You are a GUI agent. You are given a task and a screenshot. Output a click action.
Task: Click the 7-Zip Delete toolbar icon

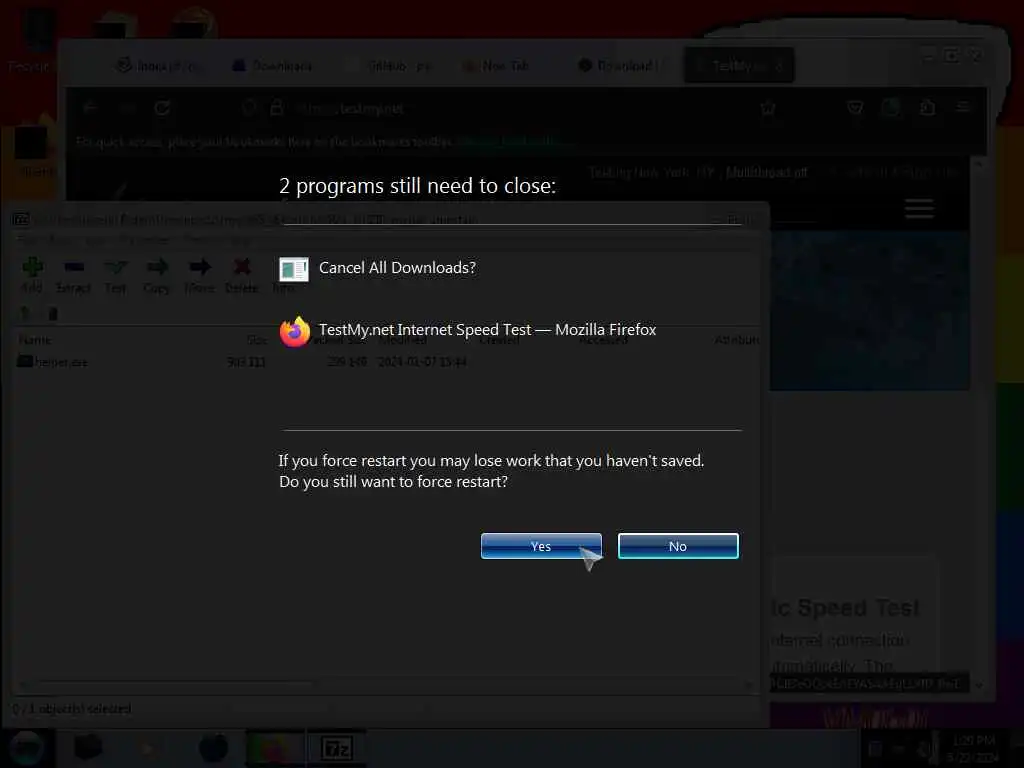click(242, 275)
